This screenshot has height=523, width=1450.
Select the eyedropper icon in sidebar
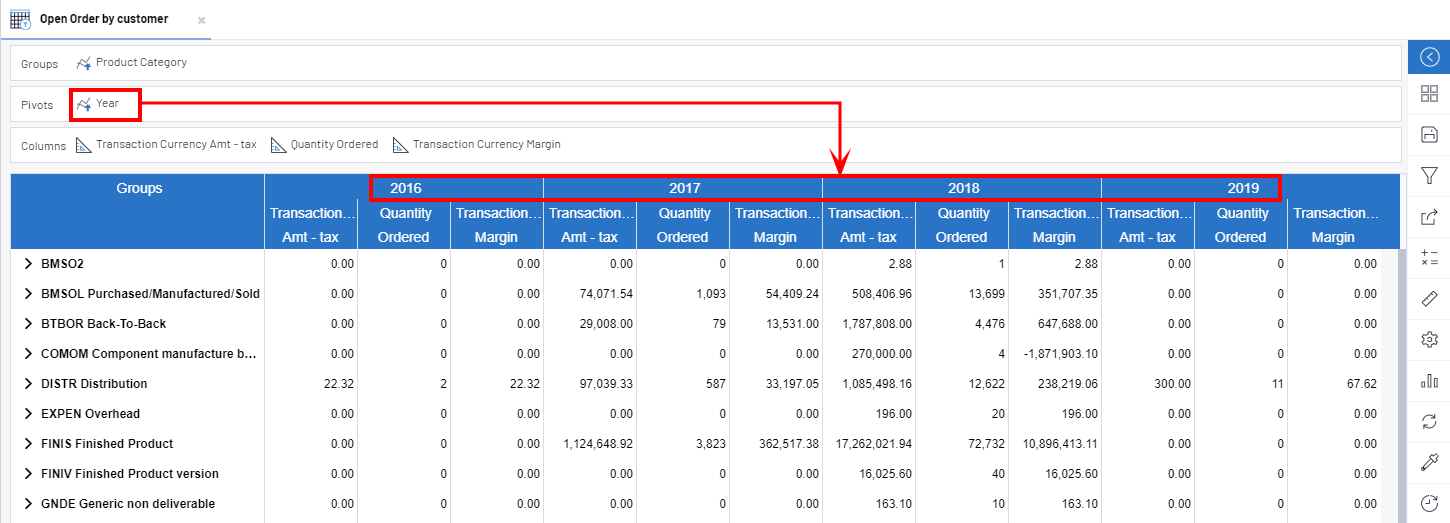tap(1429, 462)
